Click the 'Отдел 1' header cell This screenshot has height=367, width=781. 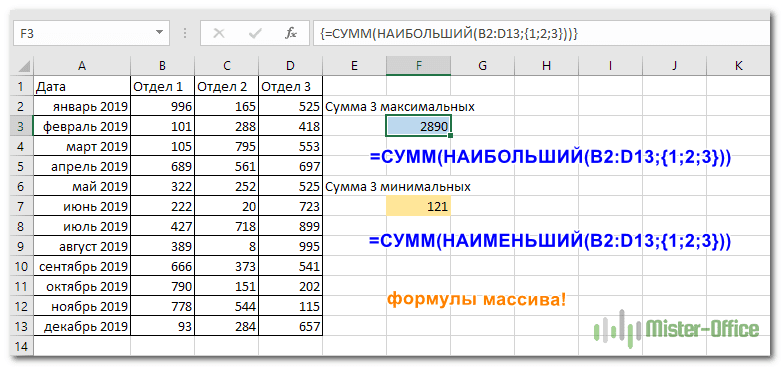click(162, 87)
